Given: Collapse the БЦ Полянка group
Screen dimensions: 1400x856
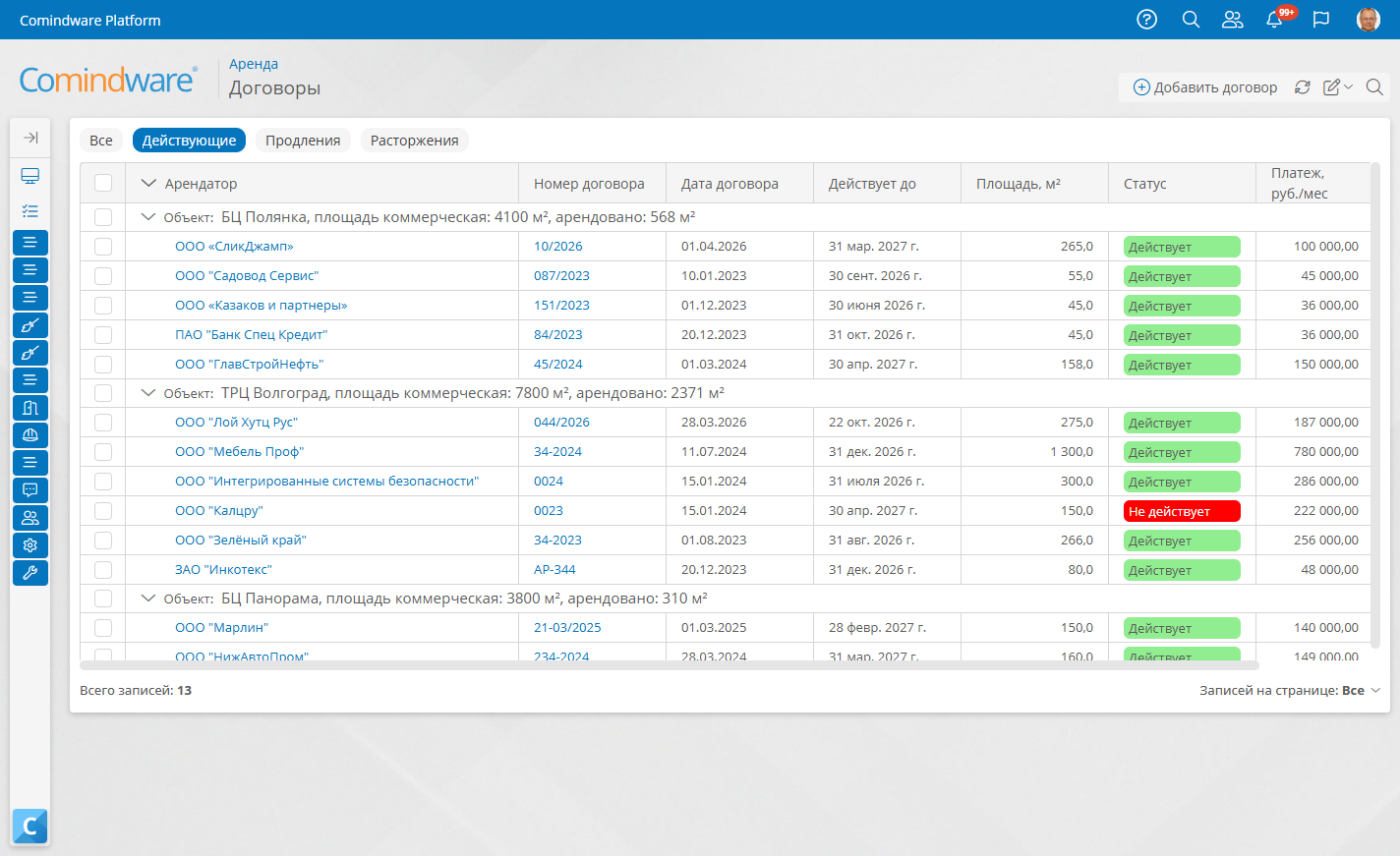Looking at the screenshot, I should 148,217.
